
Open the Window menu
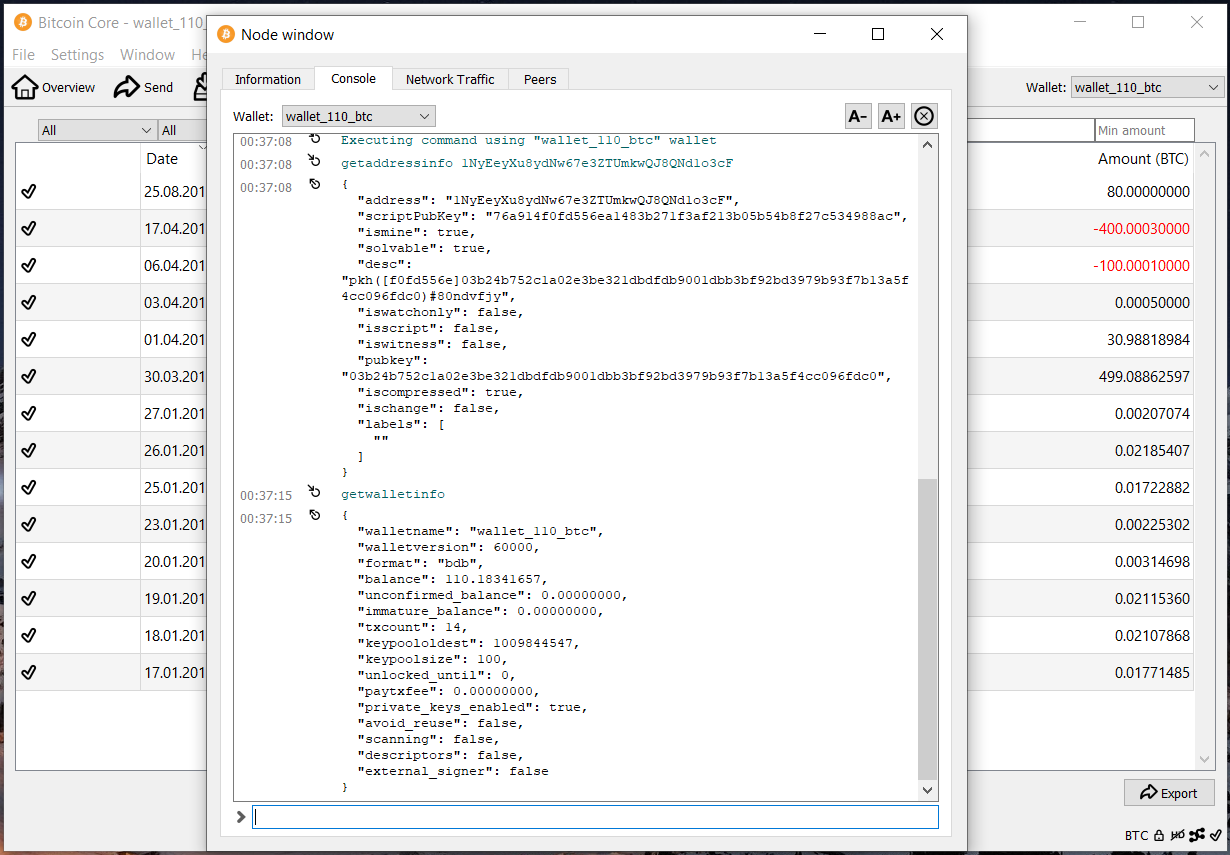pyautogui.click(x=147, y=55)
